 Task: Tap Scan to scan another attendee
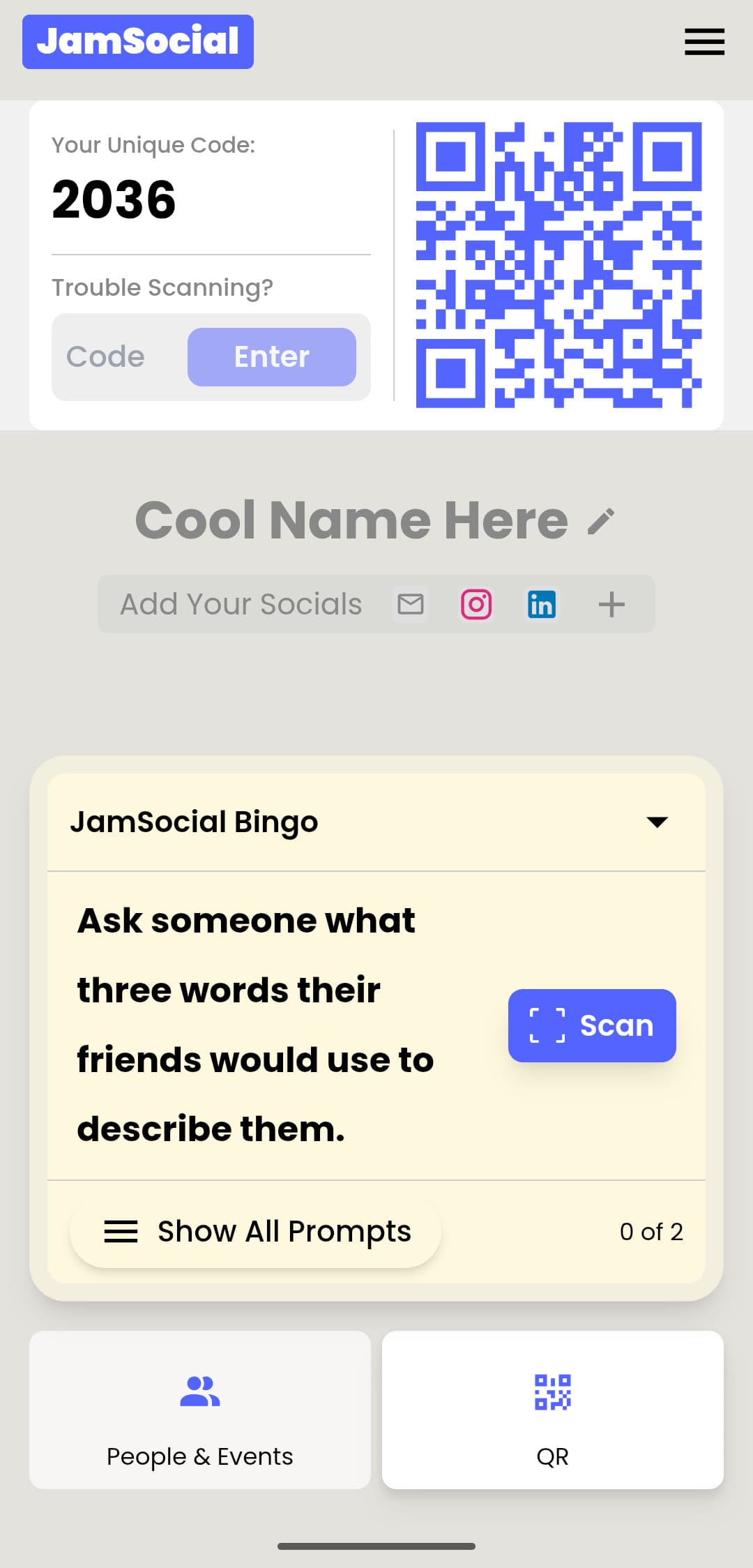click(592, 1025)
